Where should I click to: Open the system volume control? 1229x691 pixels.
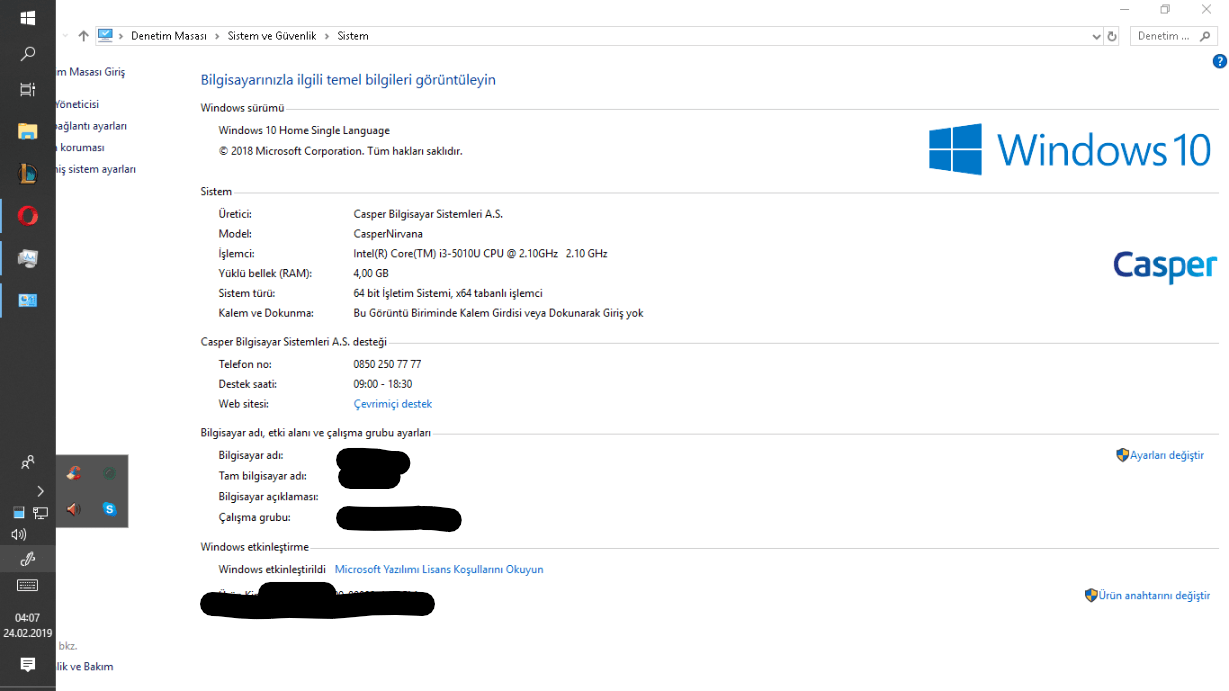19,534
